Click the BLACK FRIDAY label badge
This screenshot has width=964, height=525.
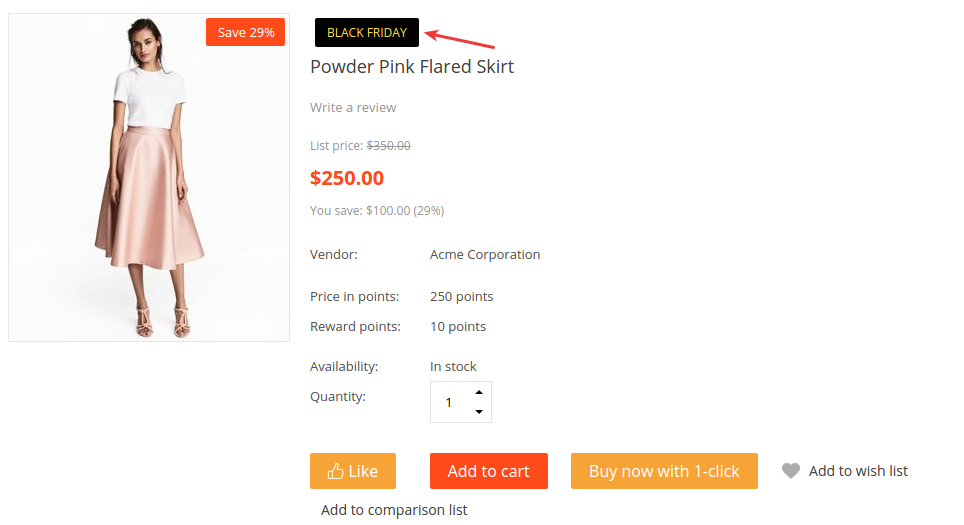tap(367, 33)
